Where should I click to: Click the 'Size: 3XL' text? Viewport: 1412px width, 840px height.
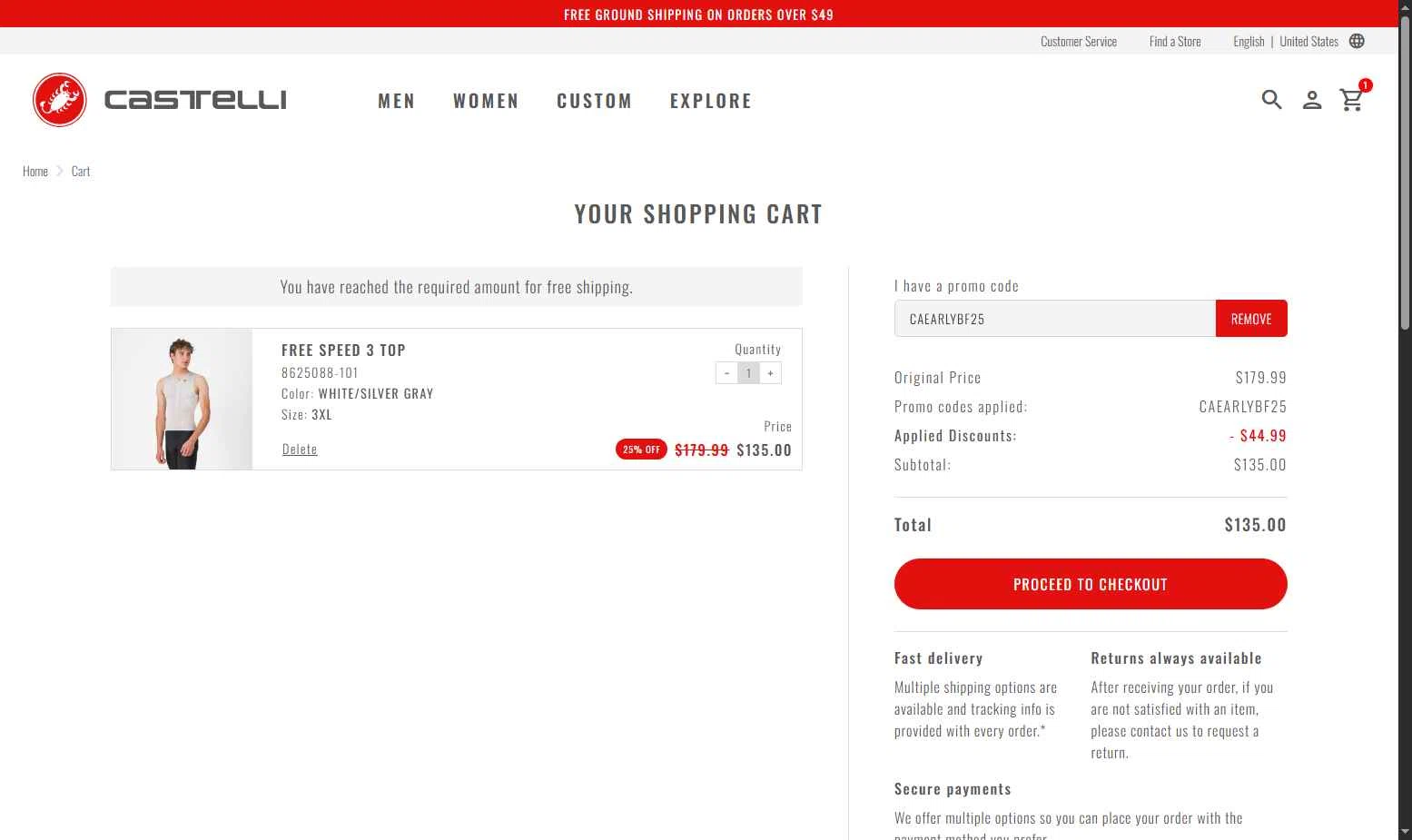307,414
